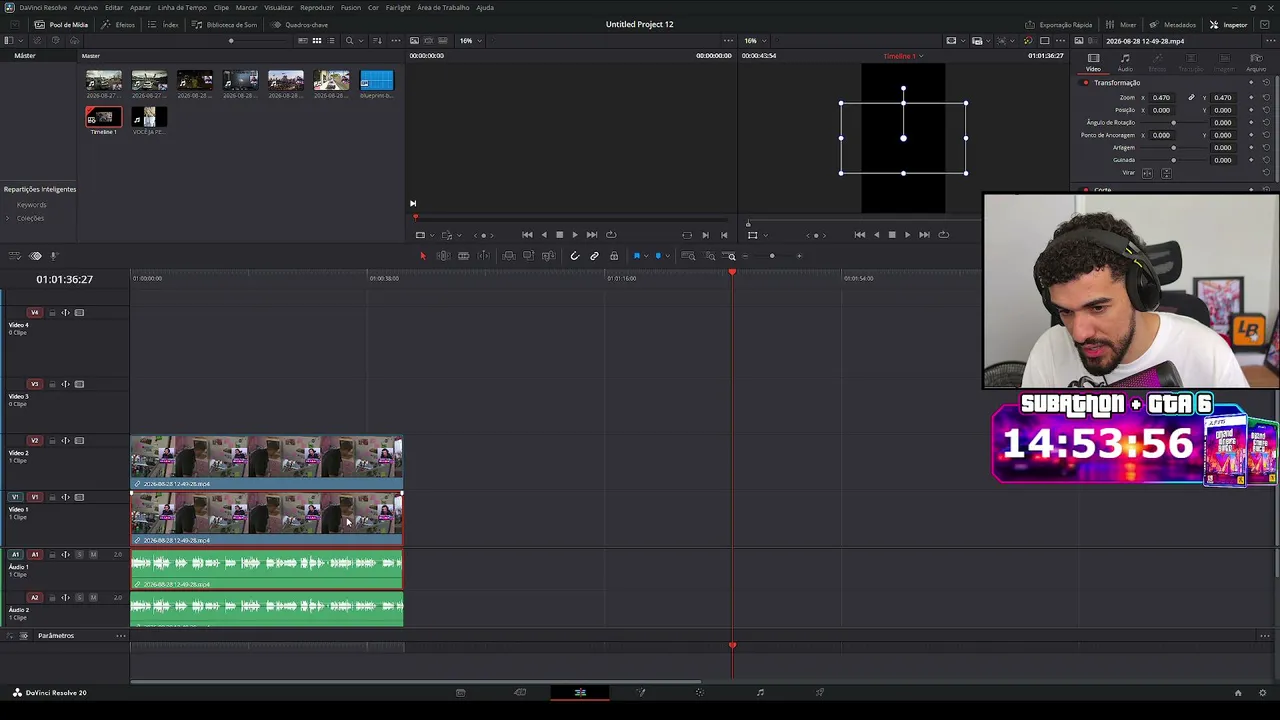
Task: Open the Linha de Tempo menu
Action: (182, 7)
